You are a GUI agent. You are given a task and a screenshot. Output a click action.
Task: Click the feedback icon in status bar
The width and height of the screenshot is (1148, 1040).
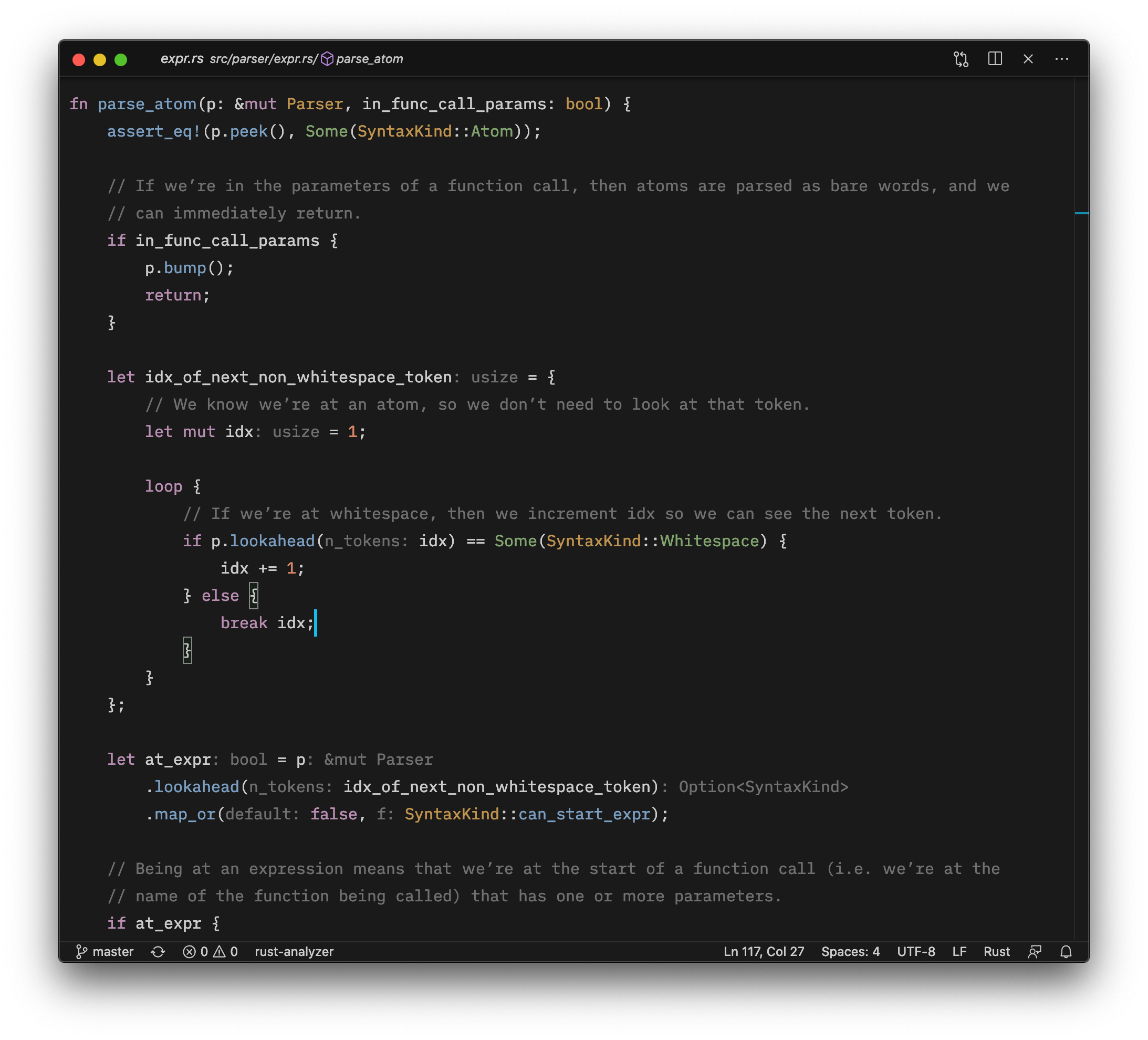[x=1035, y=952]
